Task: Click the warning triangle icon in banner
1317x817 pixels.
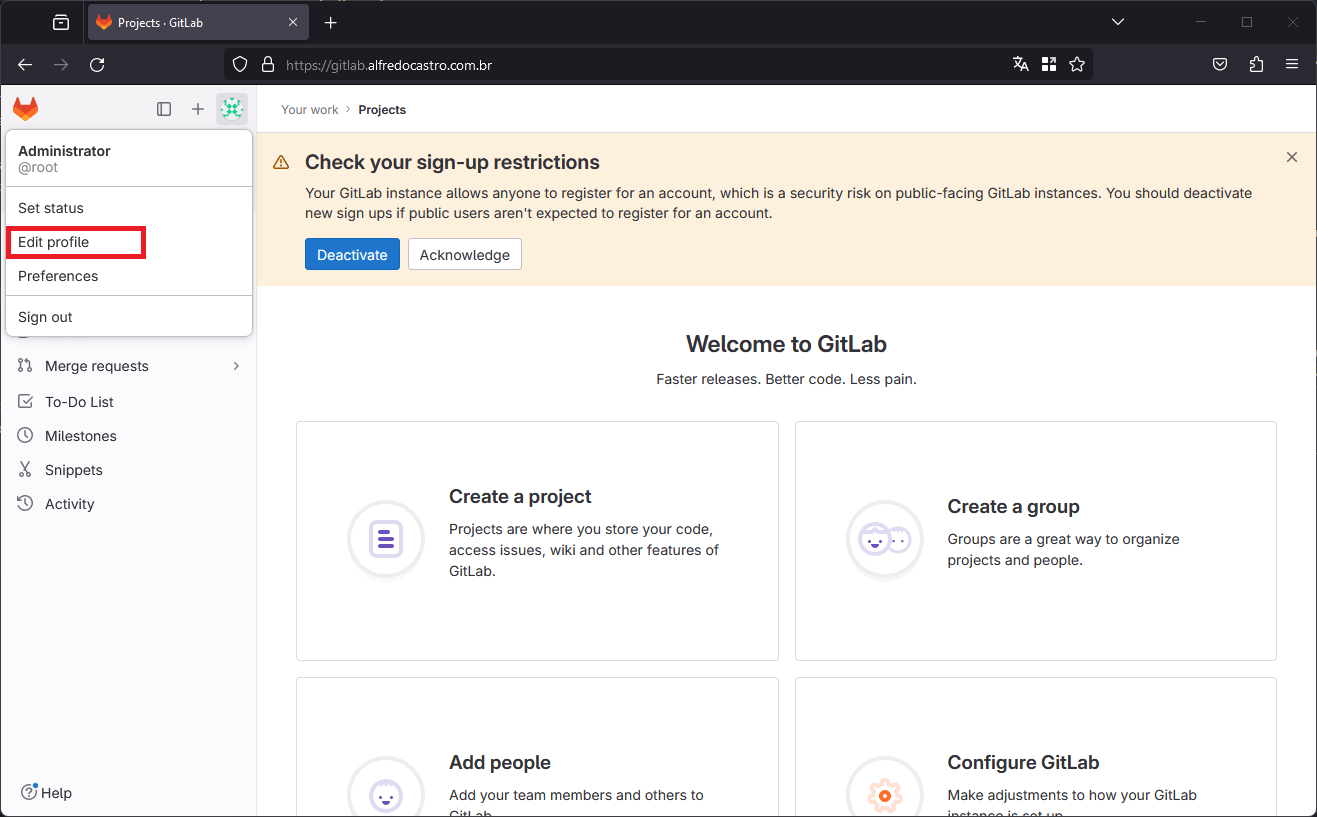Action: click(x=281, y=162)
